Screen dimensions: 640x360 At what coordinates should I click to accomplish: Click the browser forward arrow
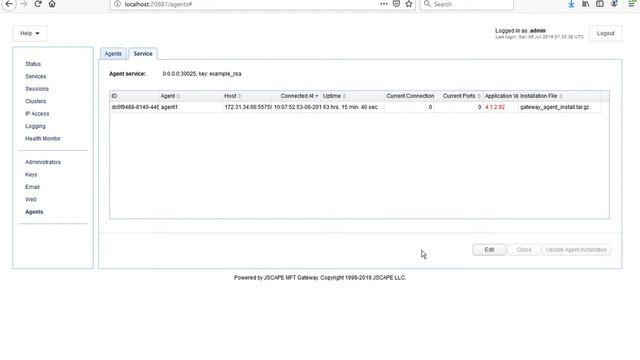click(24, 4)
